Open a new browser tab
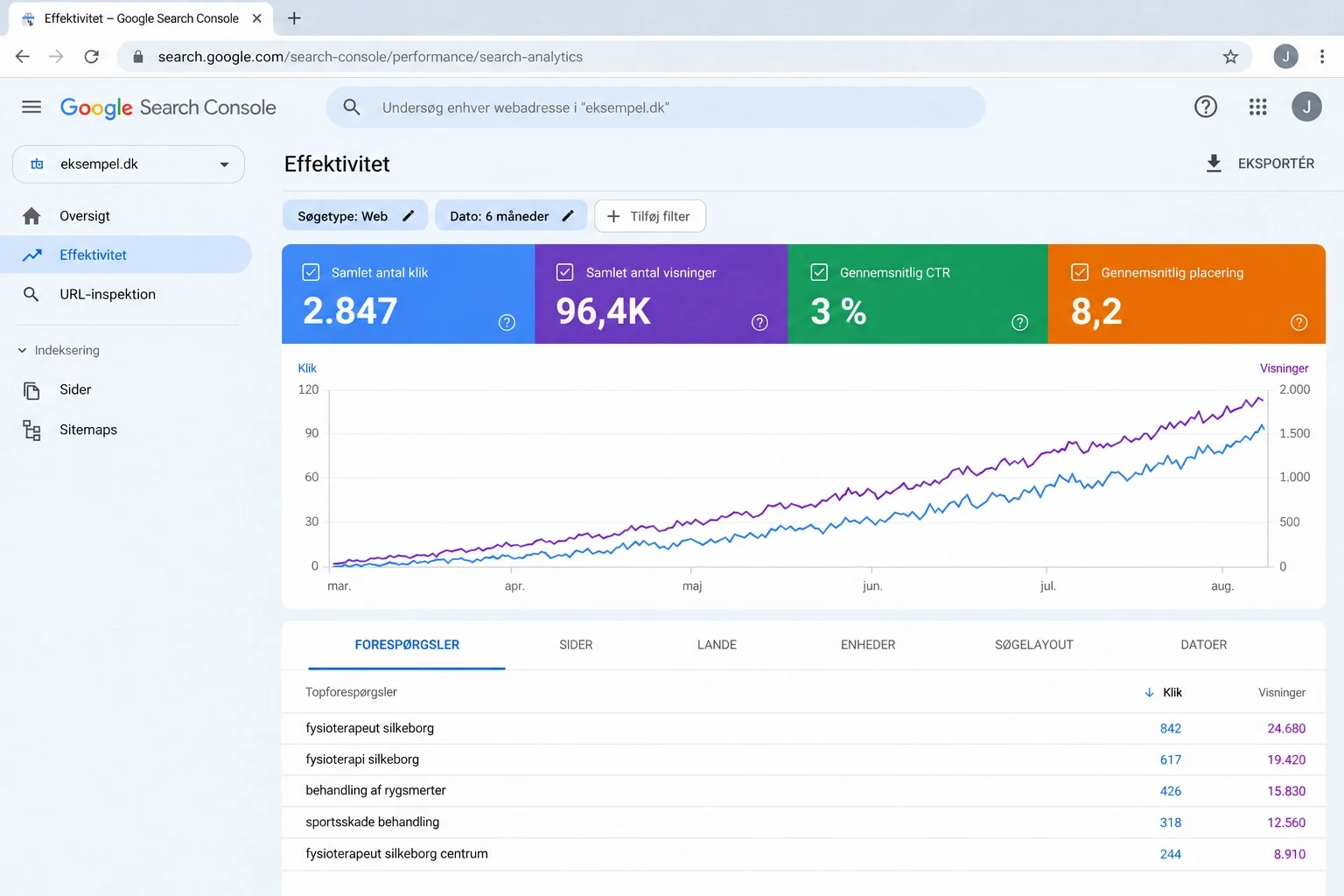Screen dimensions: 1344x896 (294, 18)
